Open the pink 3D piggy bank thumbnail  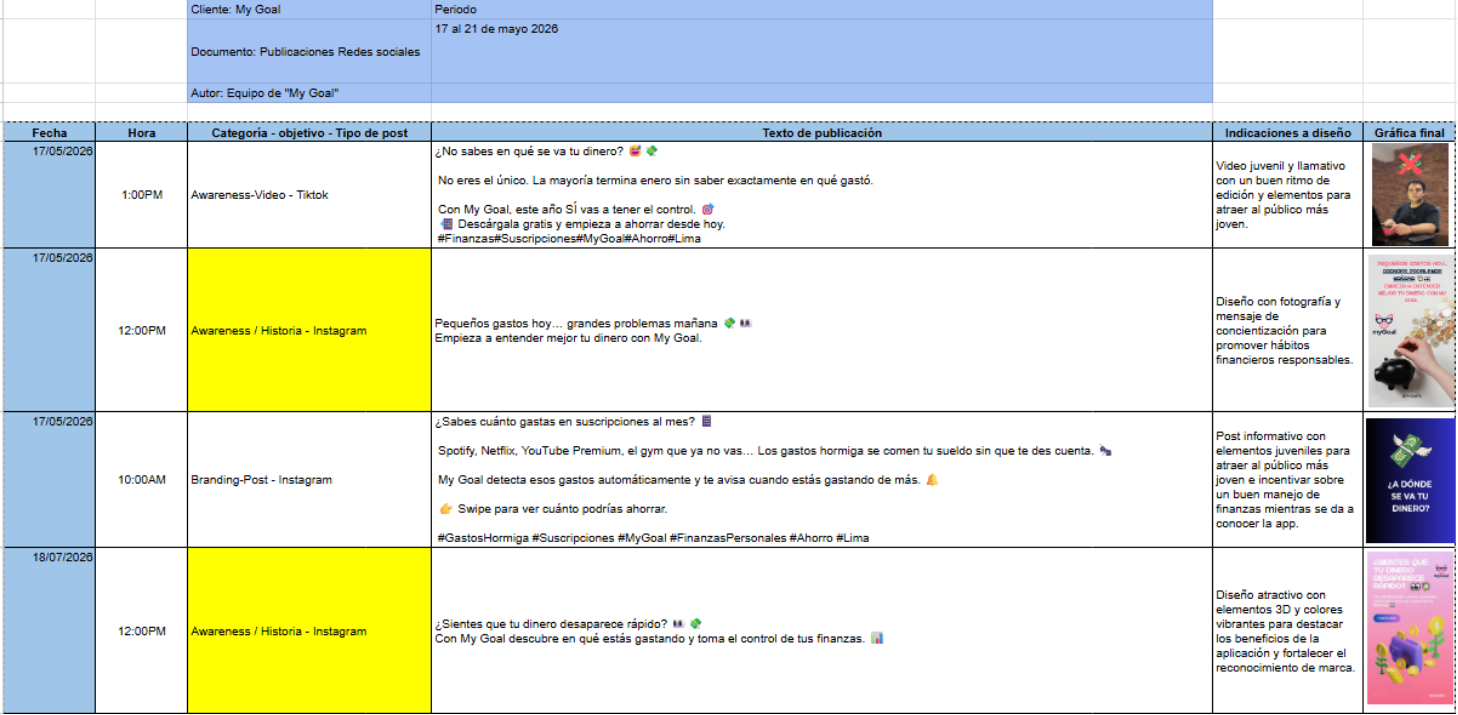pyautogui.click(x=1410, y=628)
